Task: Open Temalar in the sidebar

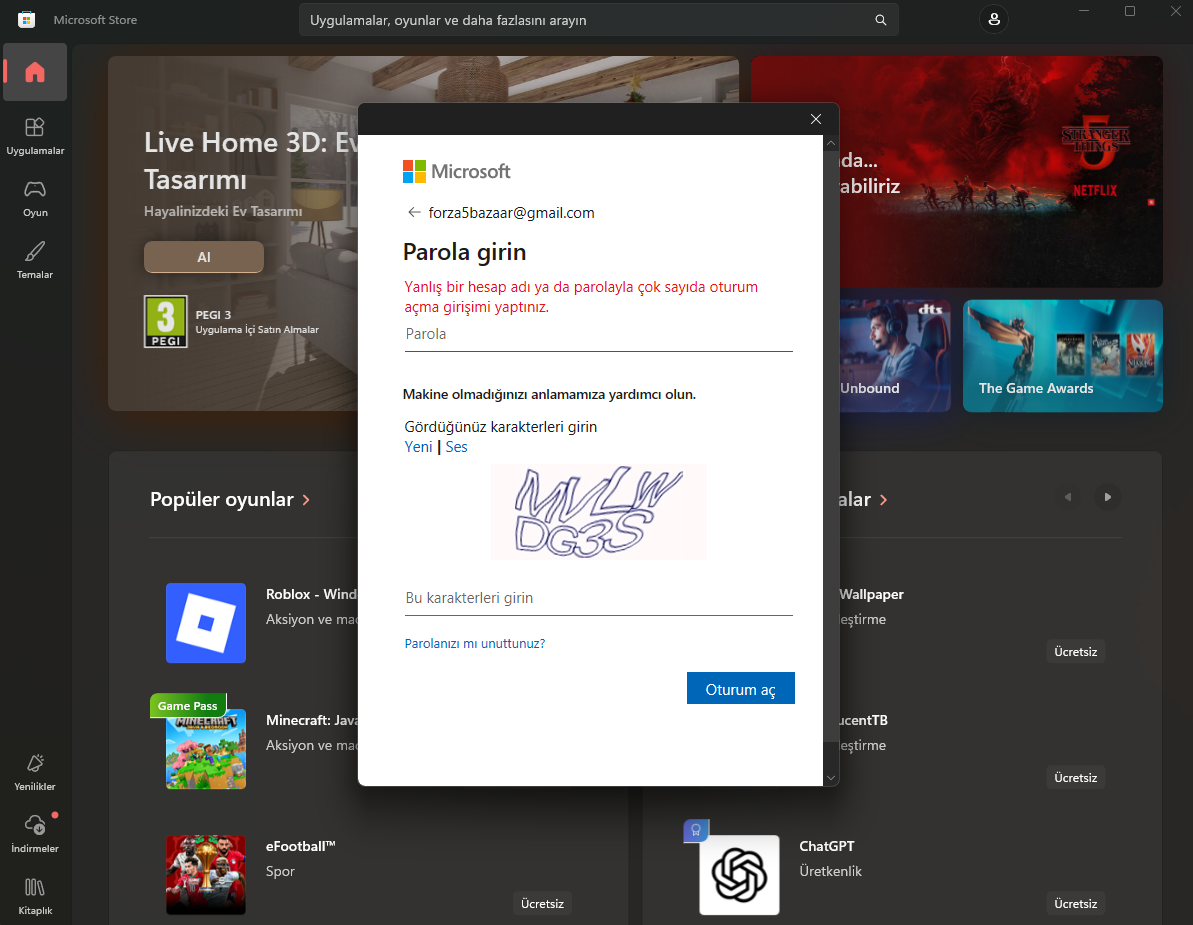Action: 35,260
